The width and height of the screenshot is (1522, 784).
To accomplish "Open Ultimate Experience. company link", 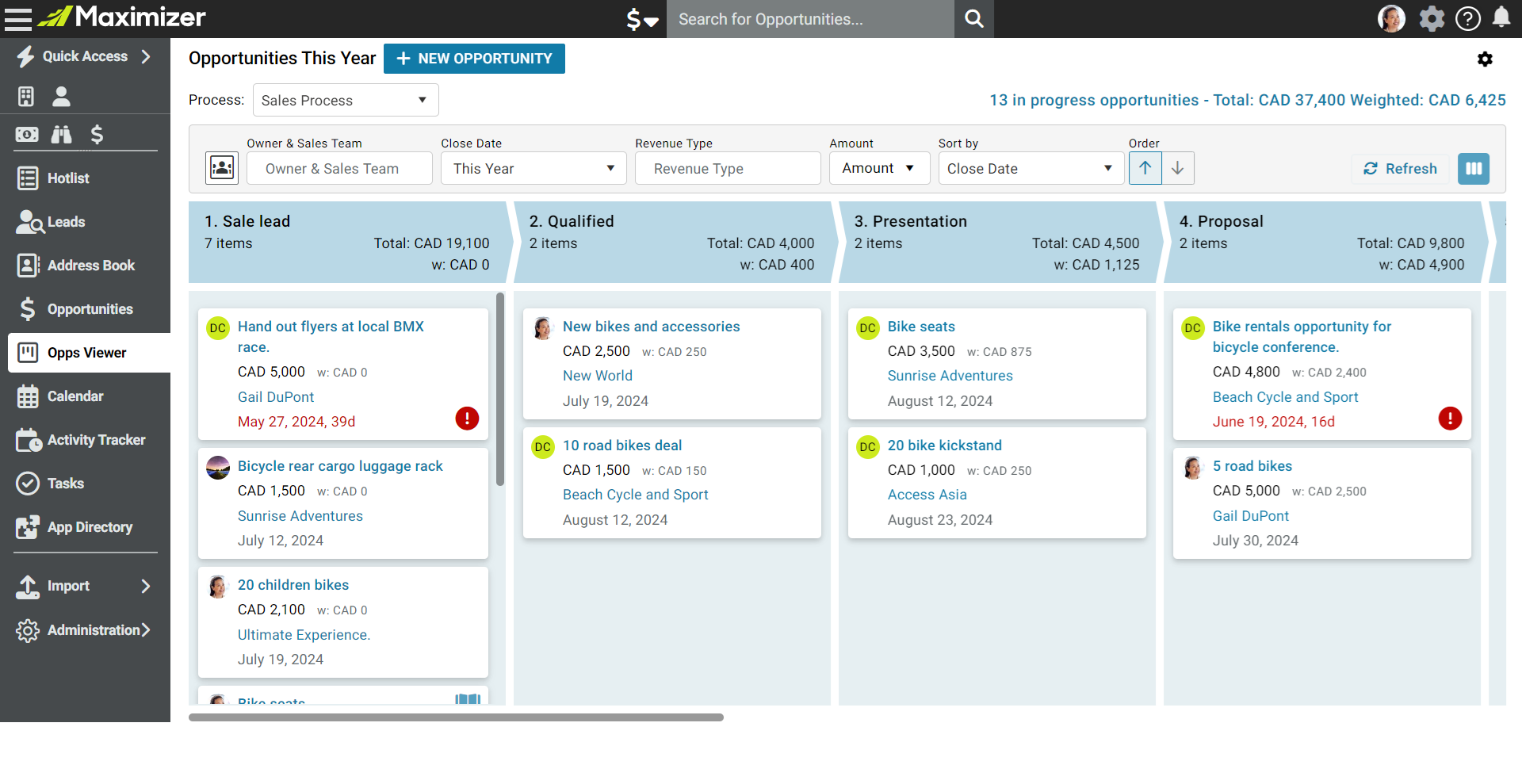I will (304, 635).
